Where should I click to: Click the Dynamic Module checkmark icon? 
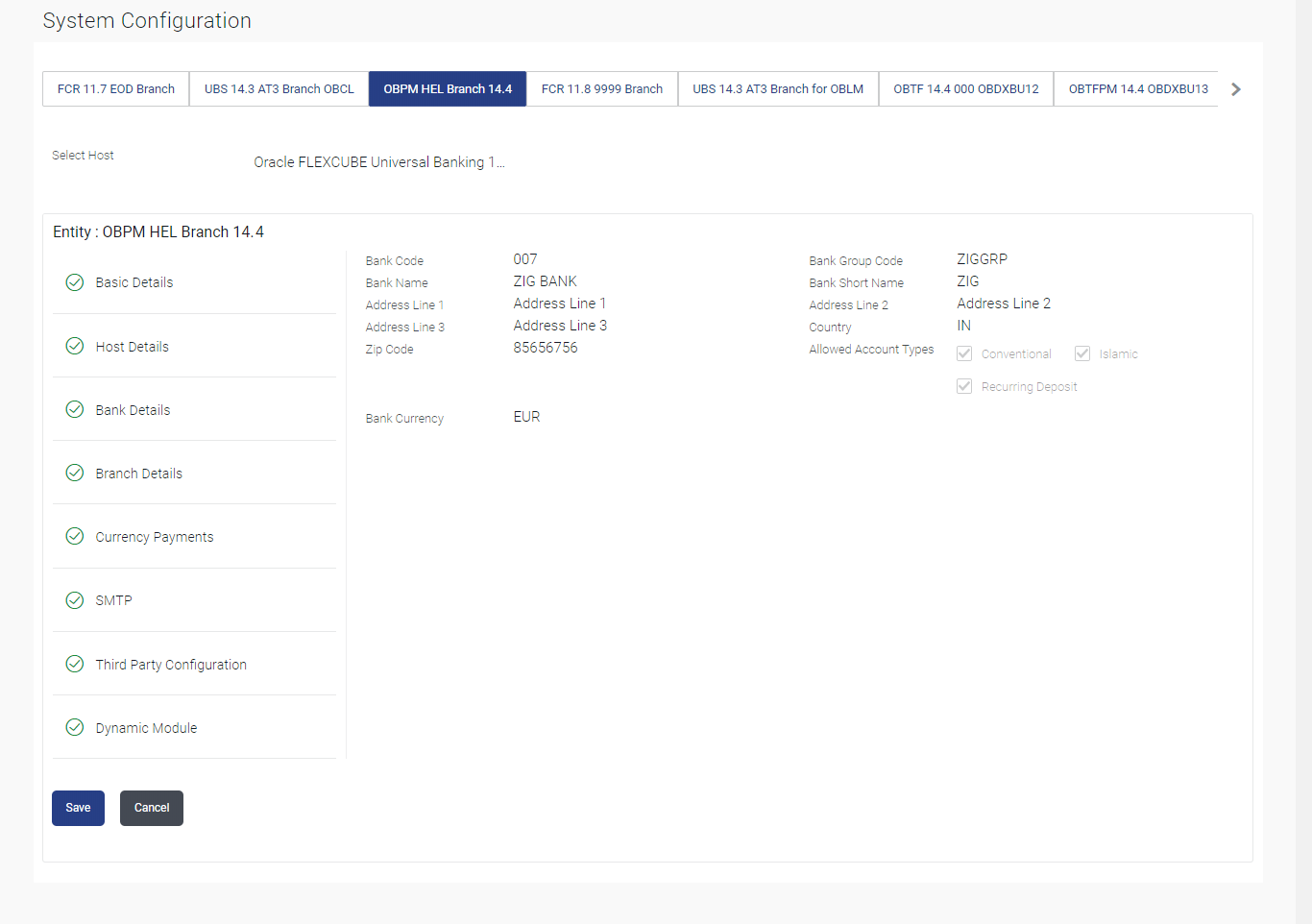(75, 727)
